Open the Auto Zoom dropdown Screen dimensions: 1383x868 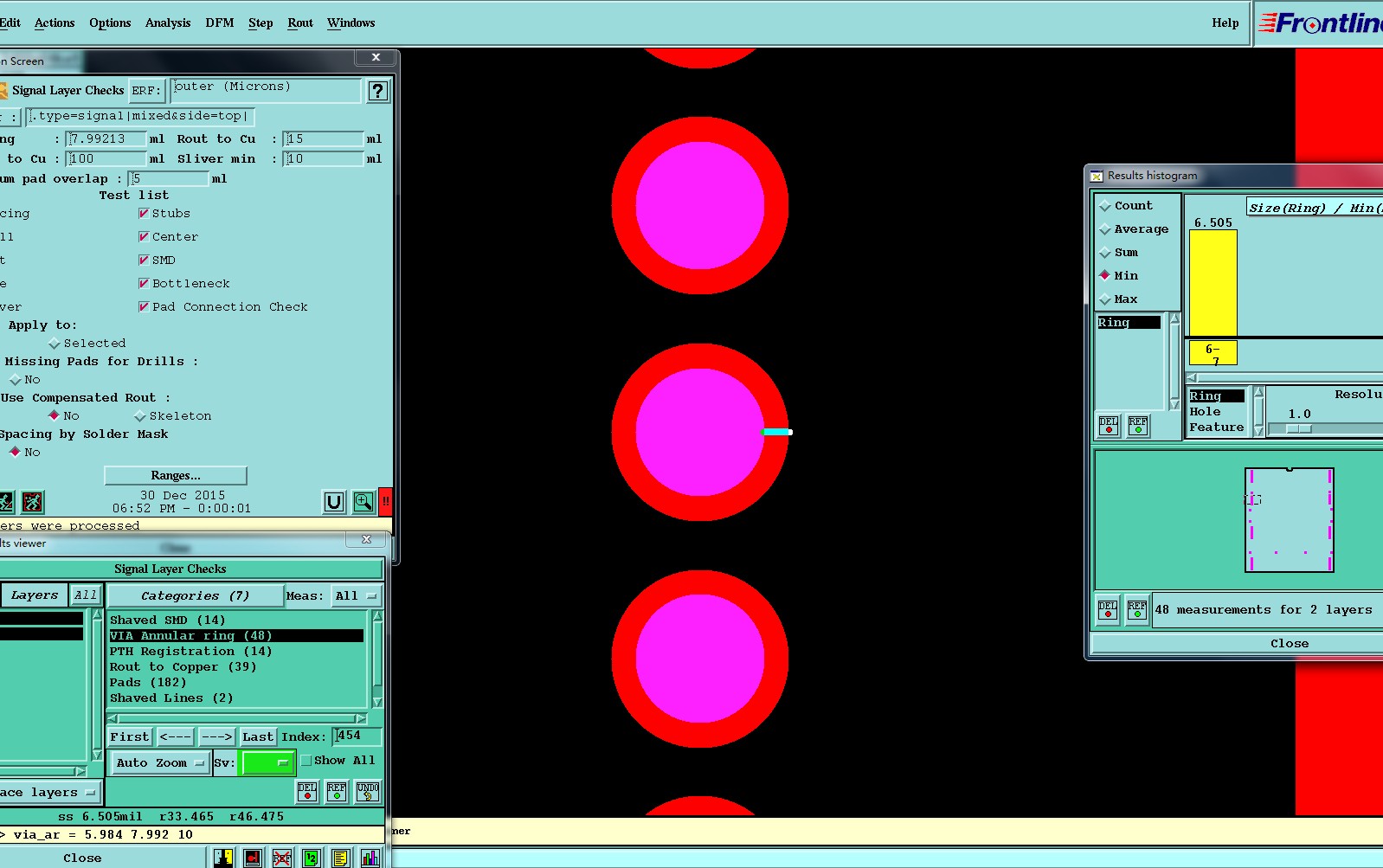(x=160, y=763)
